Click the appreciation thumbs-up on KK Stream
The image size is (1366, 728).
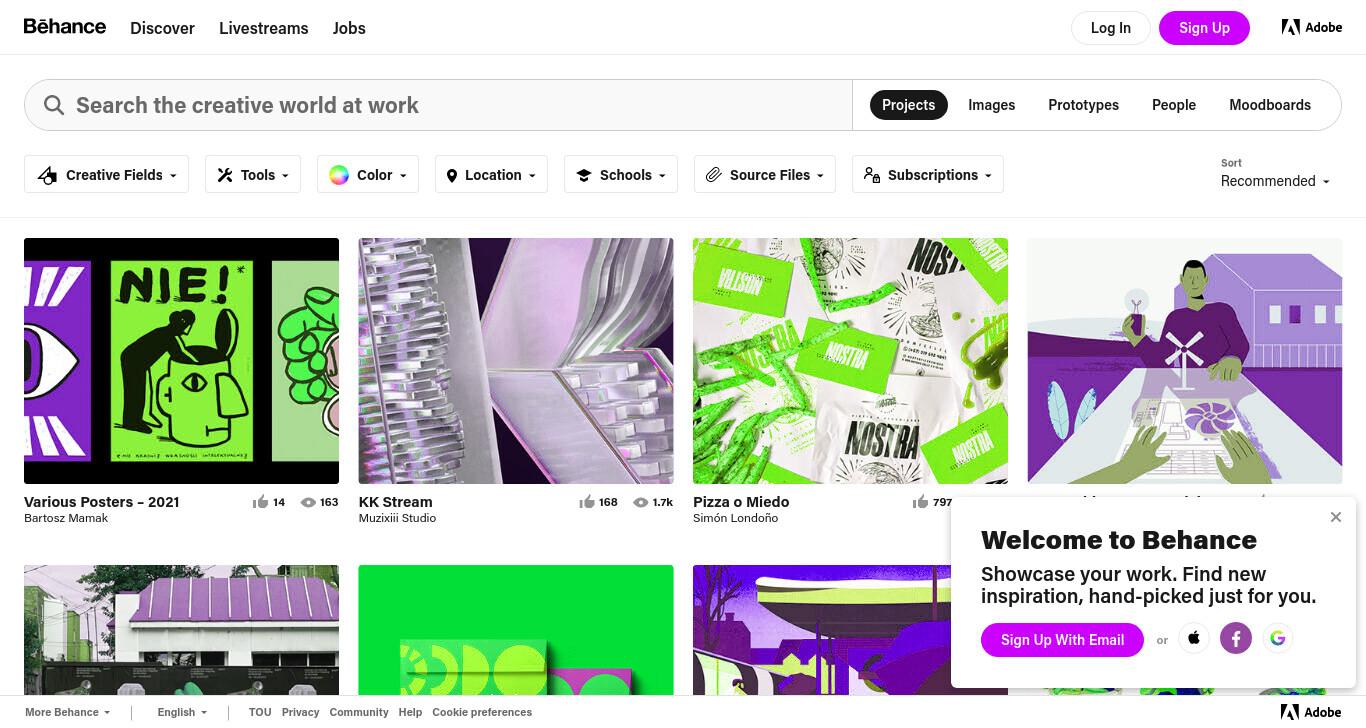click(x=587, y=502)
